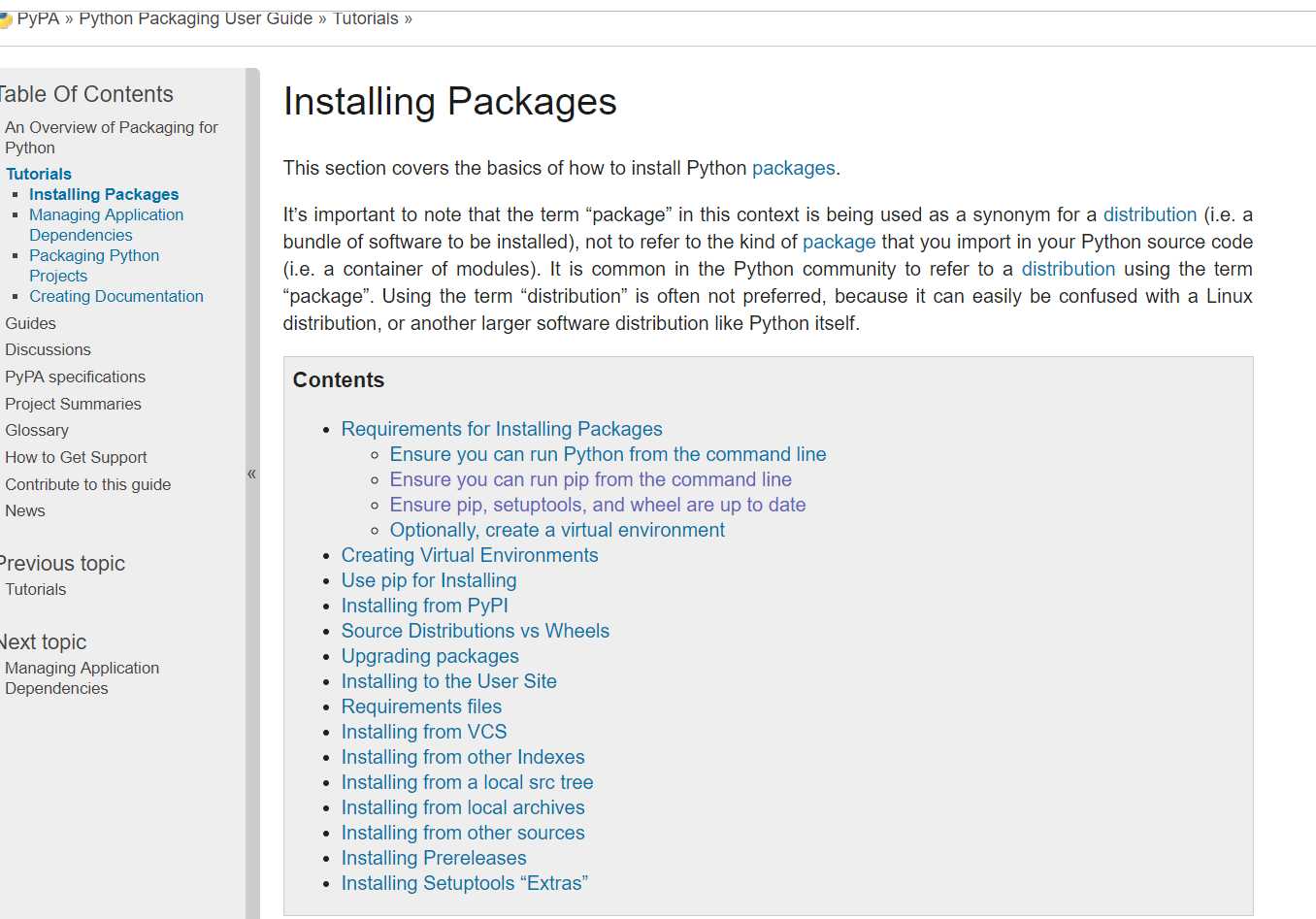Jump to Installing from other sources
This screenshot has height=919, width=1316.
(463, 833)
